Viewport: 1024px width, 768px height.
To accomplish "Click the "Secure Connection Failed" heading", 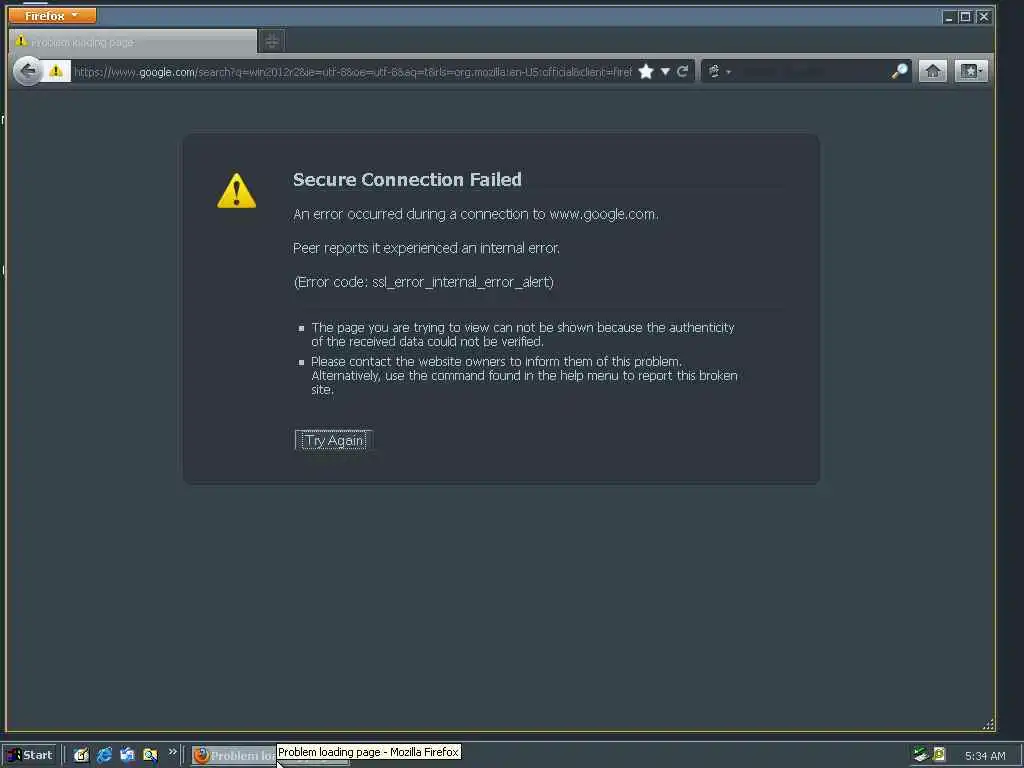I will coord(407,180).
